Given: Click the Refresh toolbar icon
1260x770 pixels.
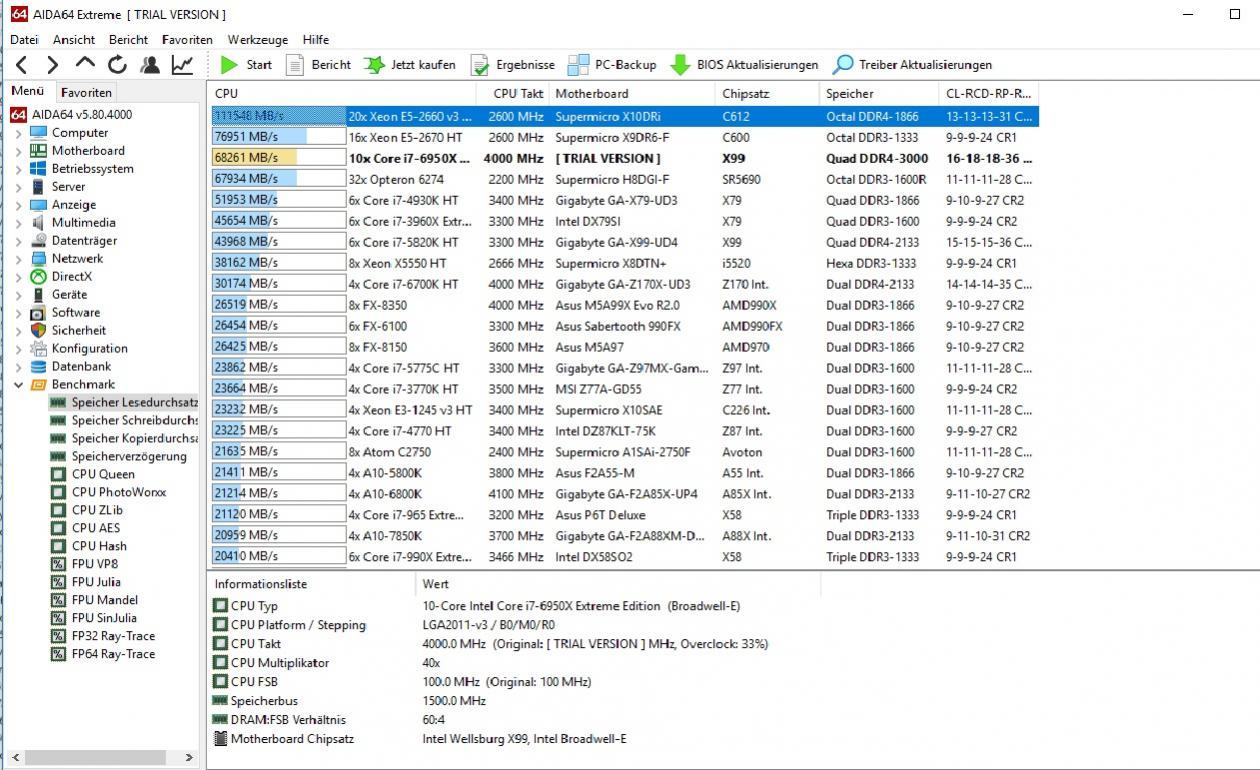Looking at the screenshot, I should (x=118, y=65).
